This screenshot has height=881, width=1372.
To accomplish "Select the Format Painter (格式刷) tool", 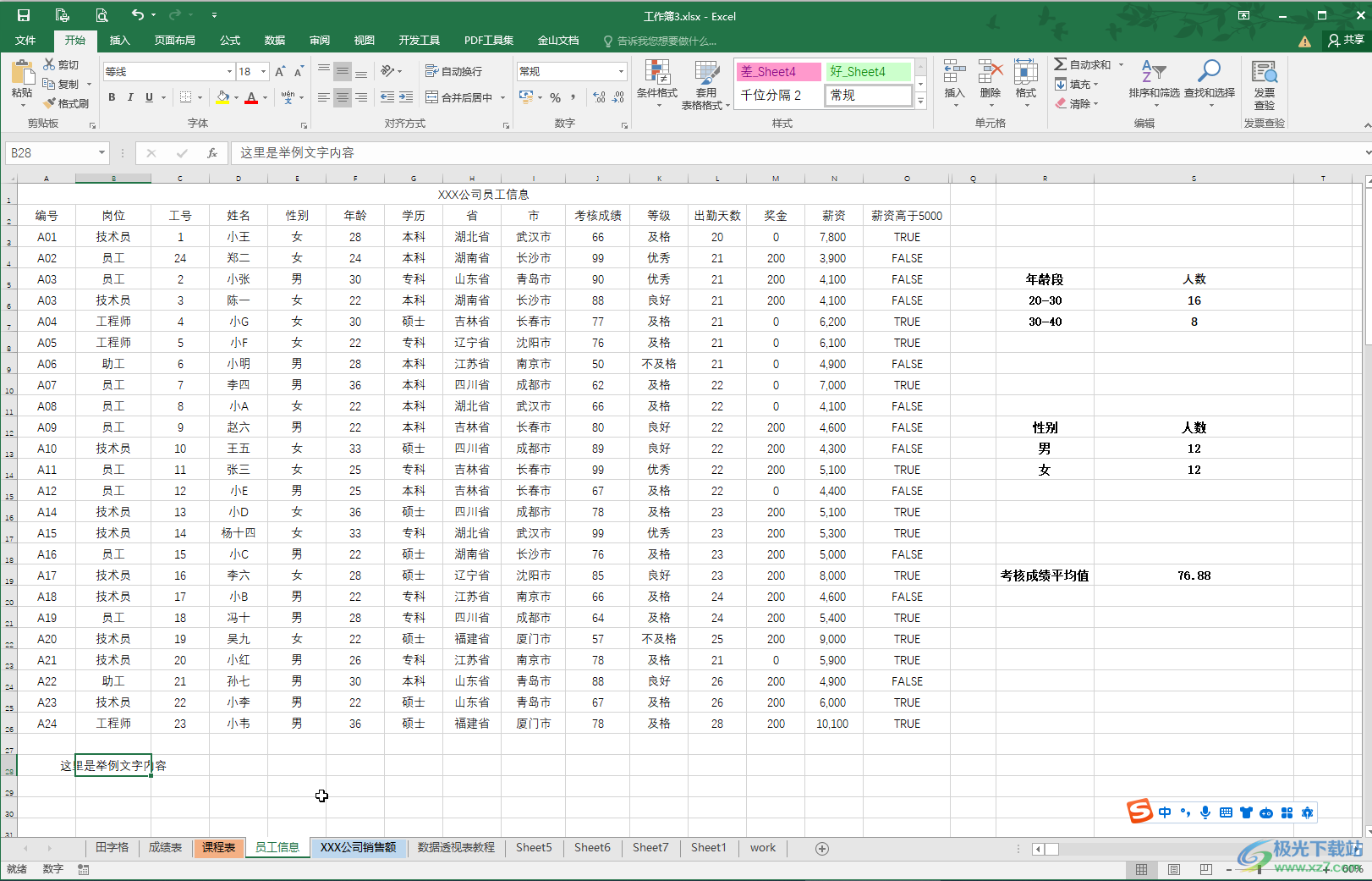I will [65, 103].
